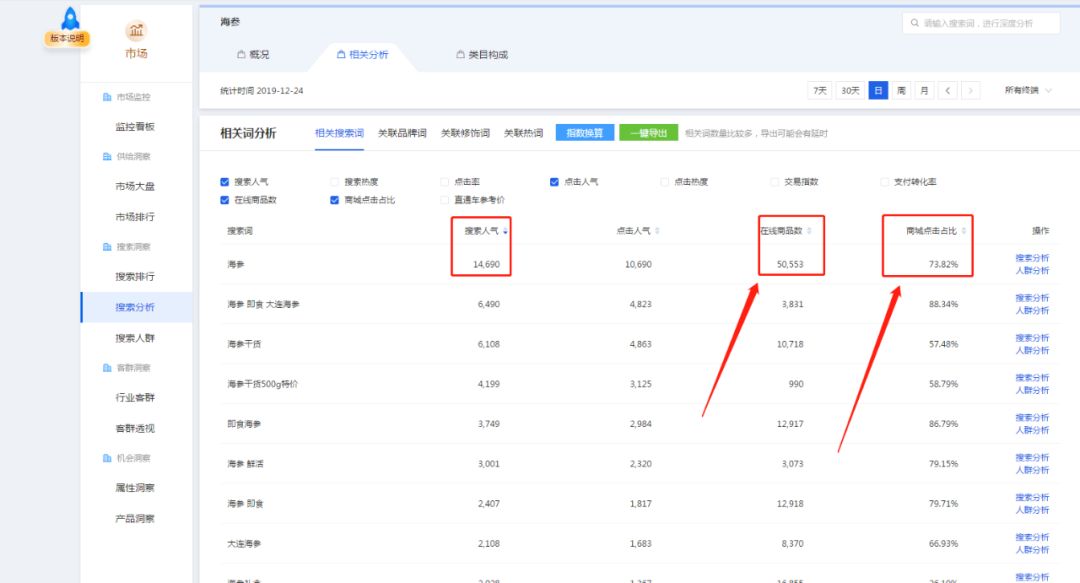Select the 周 period button

tap(901, 90)
